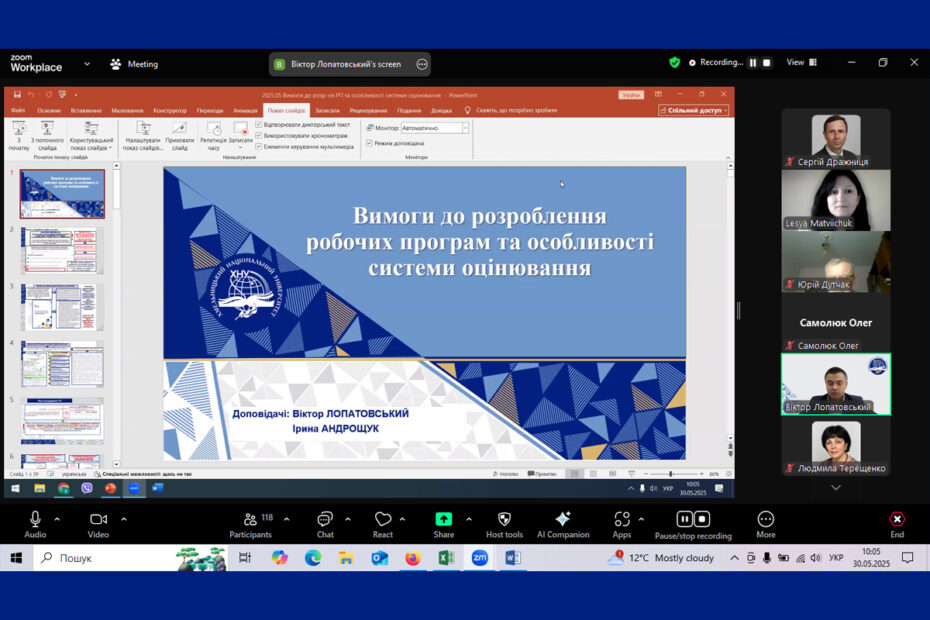Open the Zoom View layout button
The image size is (930, 620).
coord(801,62)
